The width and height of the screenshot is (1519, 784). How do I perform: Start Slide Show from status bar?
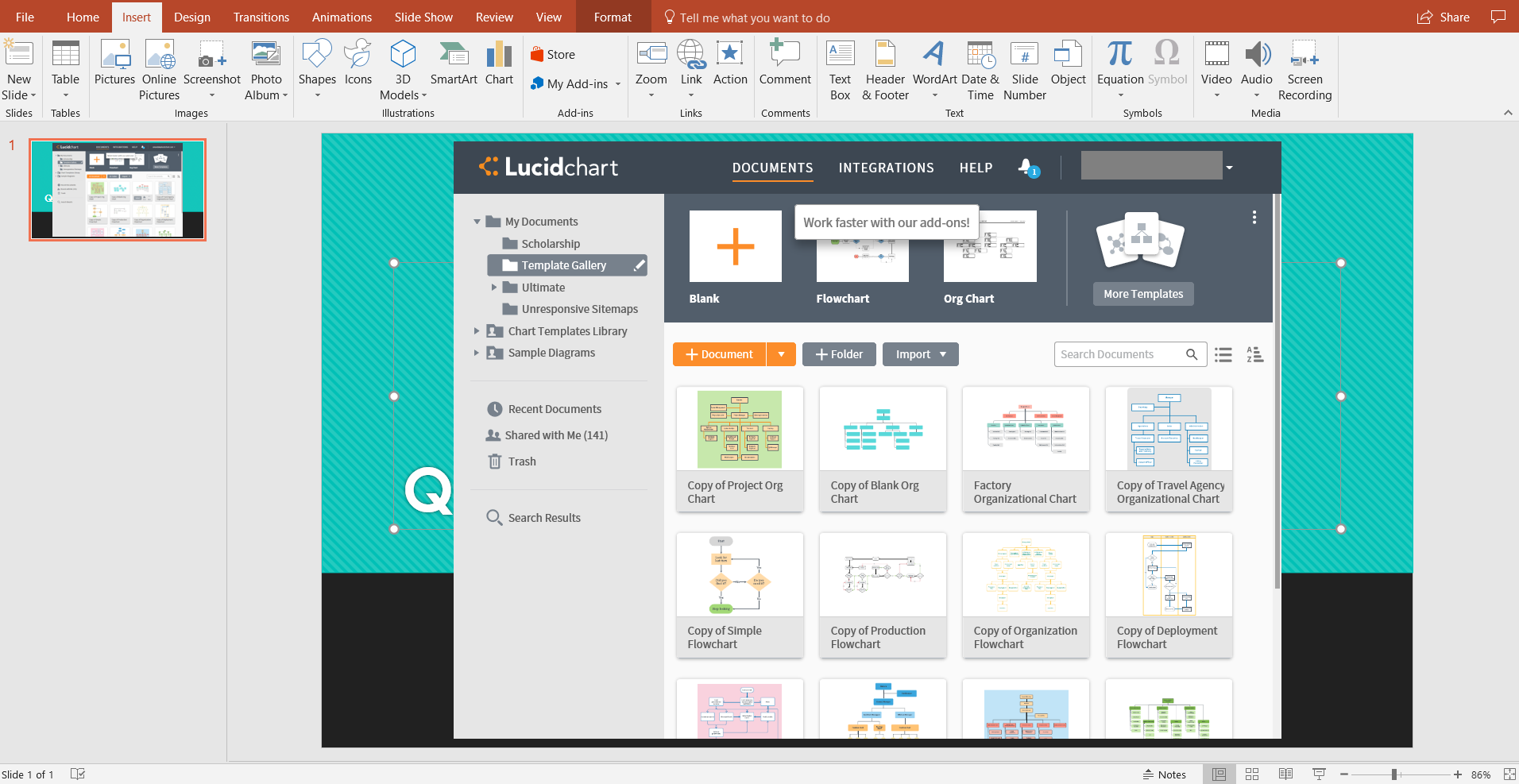[x=1319, y=774]
